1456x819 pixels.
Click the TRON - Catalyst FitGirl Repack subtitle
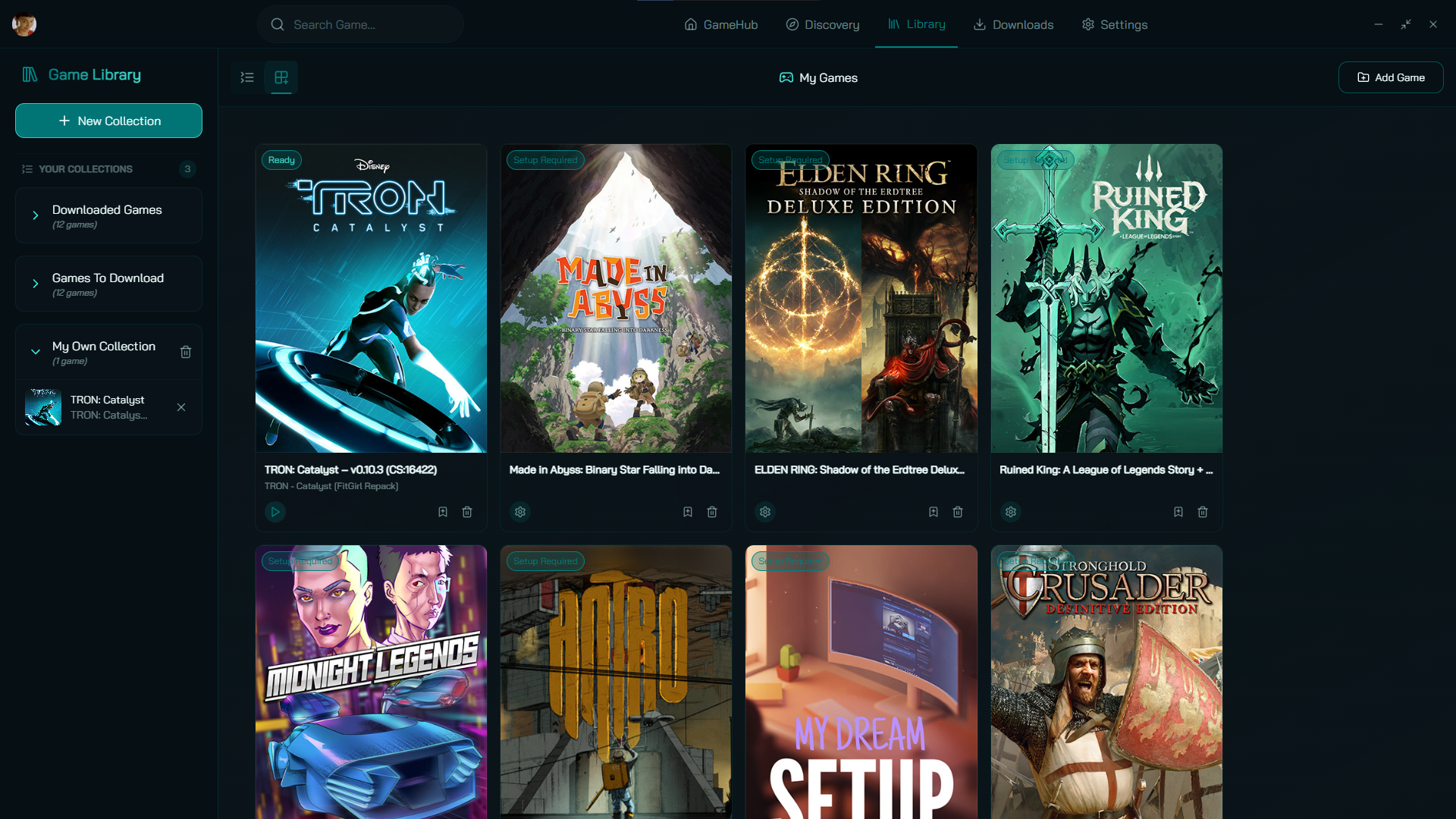click(x=331, y=486)
